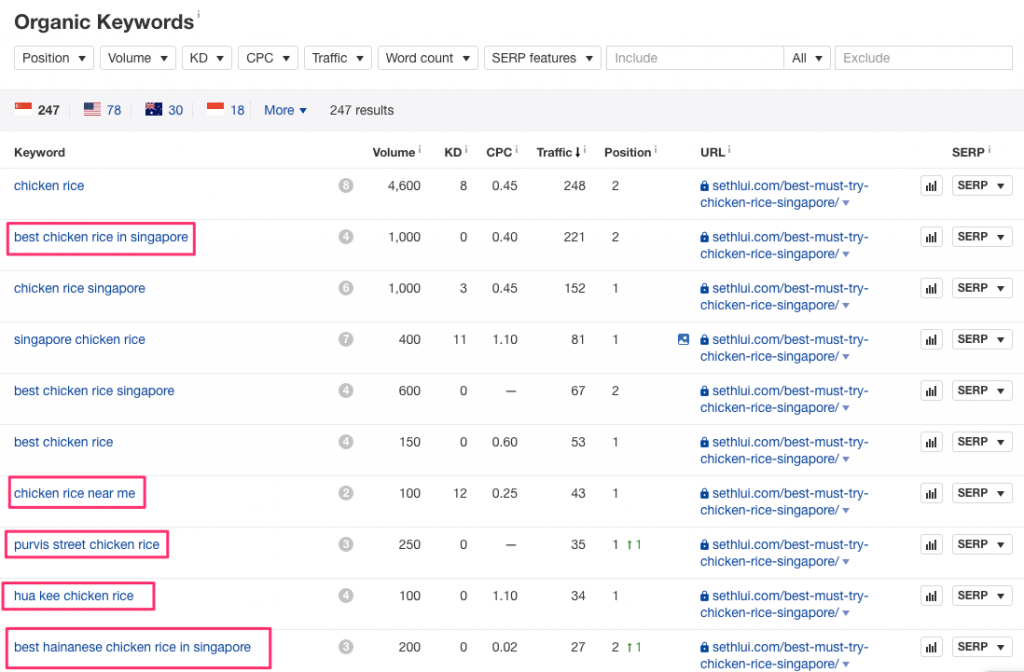Focus the Exclude keywords input field

tap(923, 58)
